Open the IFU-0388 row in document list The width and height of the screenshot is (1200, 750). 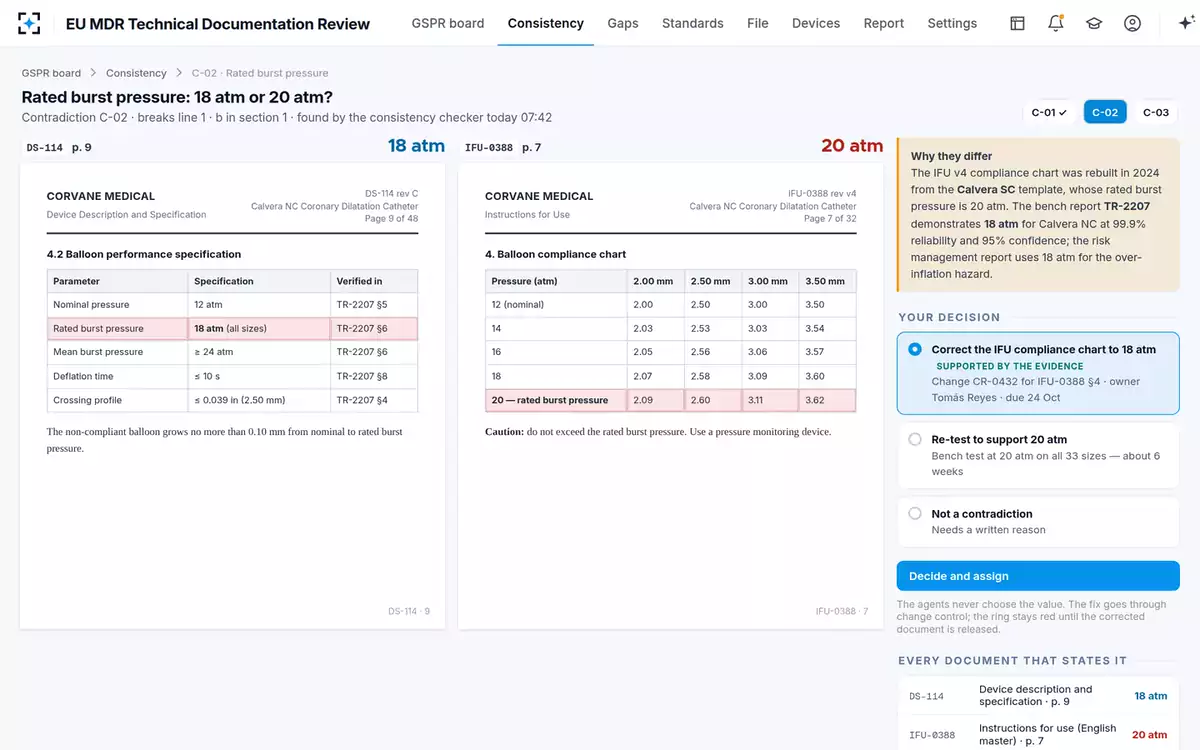tap(1038, 735)
